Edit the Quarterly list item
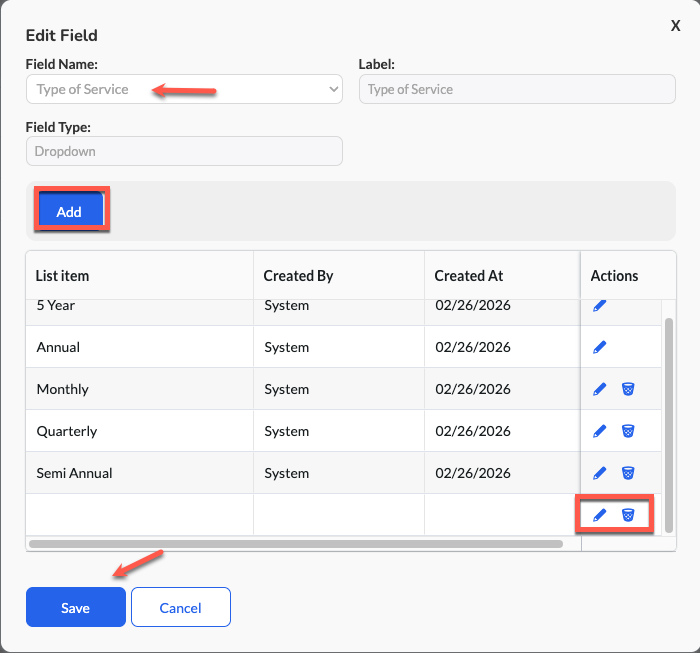The width and height of the screenshot is (700, 653). click(599, 431)
